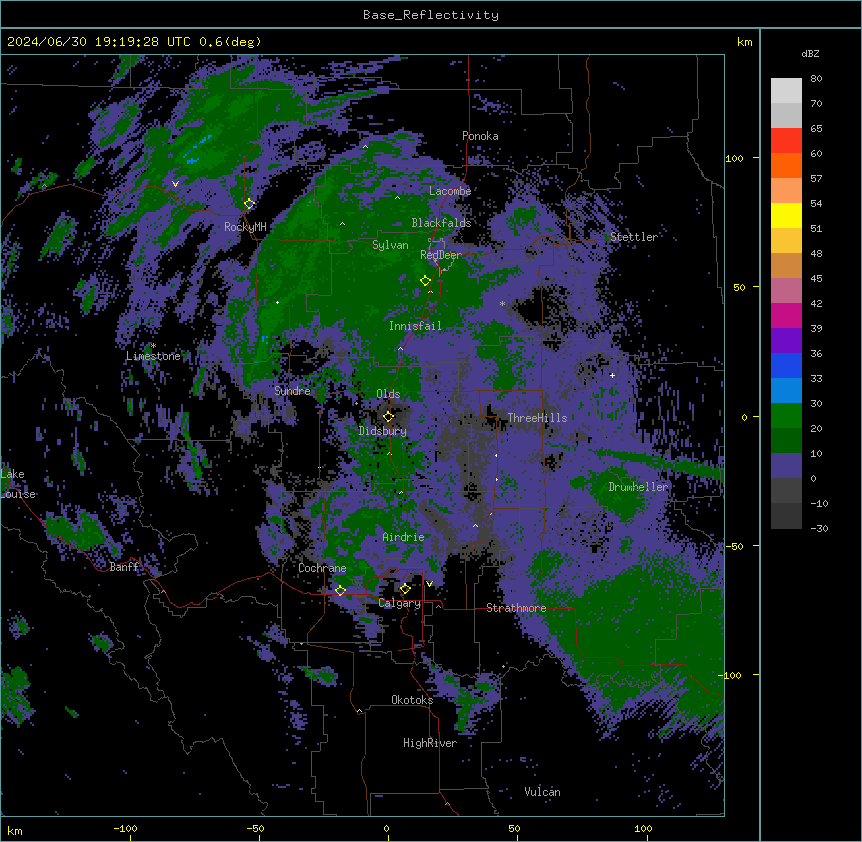Screen dimensions: 862x842
Task: Click the 80 dBZ legend value
Action: pyautogui.click(x=816, y=79)
